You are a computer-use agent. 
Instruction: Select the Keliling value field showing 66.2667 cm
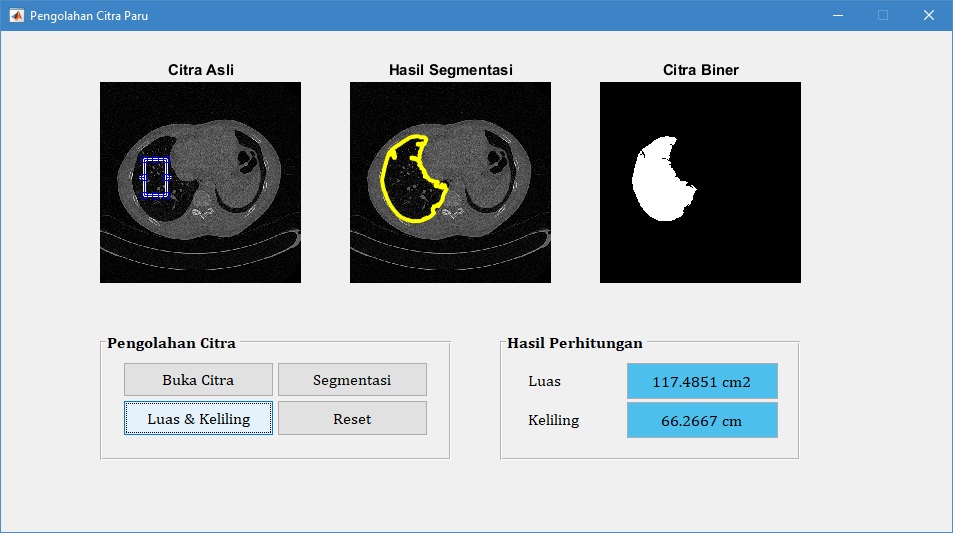click(701, 421)
